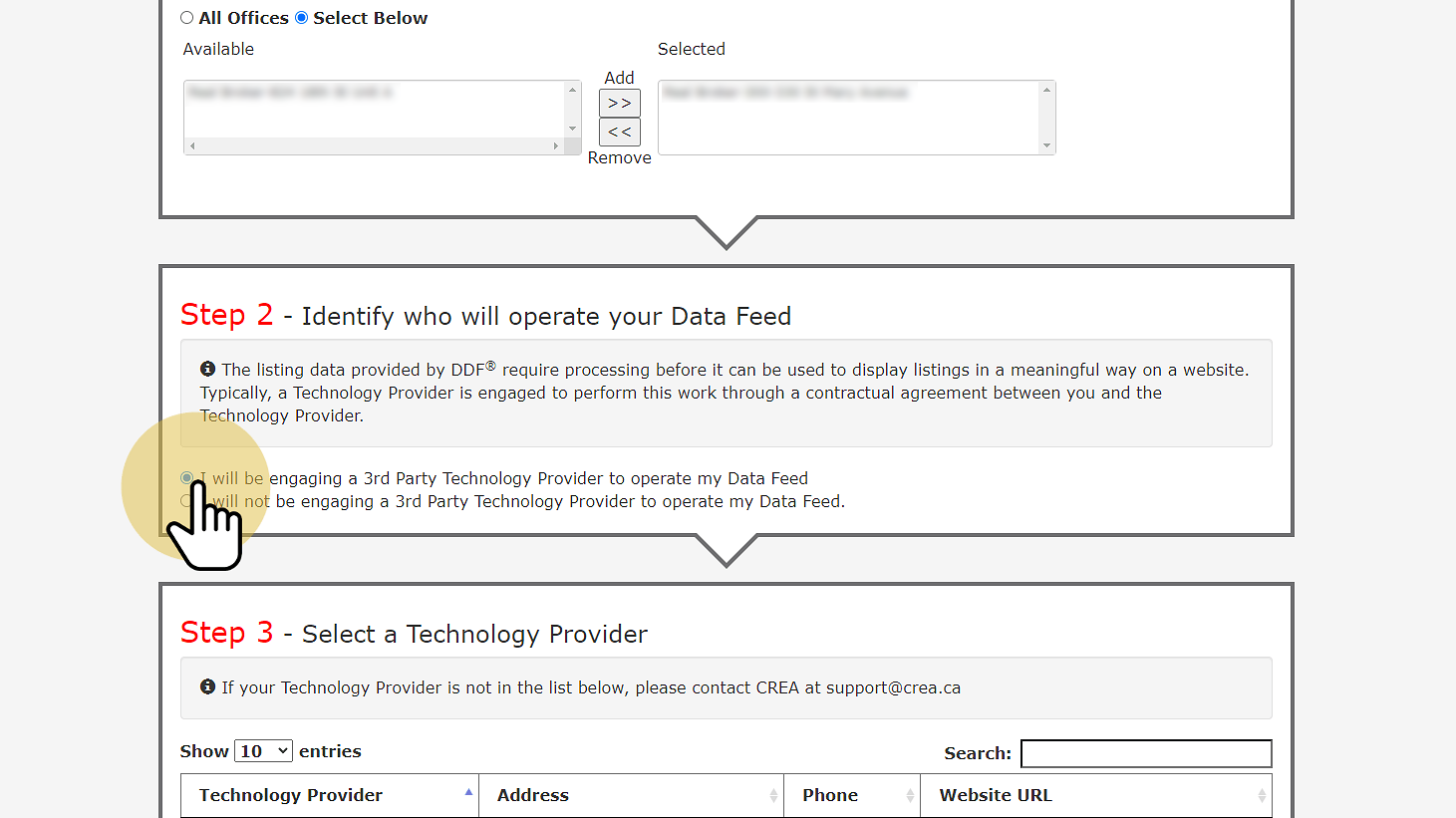Click Available list scroll-right arrow
This screenshot has width=1456, height=818.
[556, 146]
